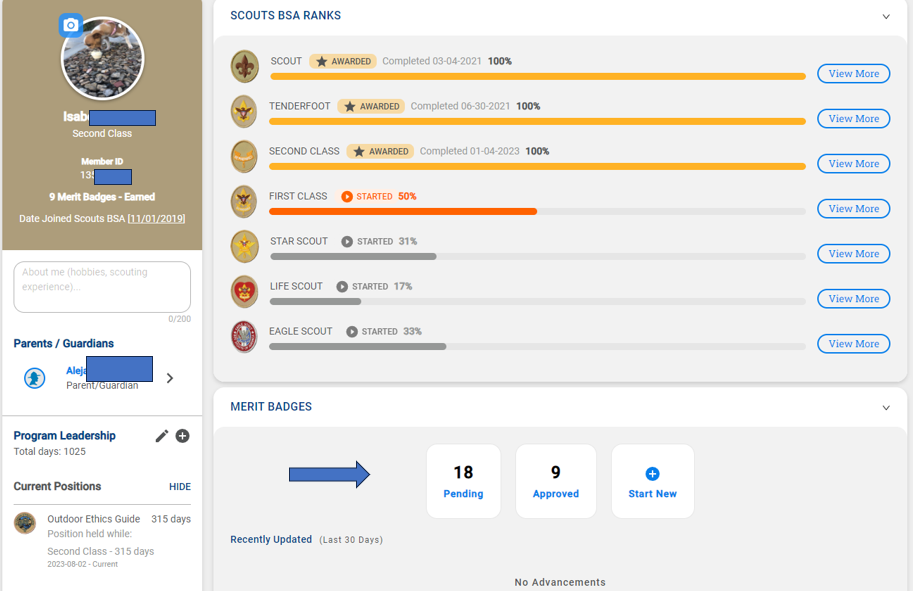Click the 'Outdoor Ethics Guide' position name
Screen dimensions: 913x591
tap(94, 519)
